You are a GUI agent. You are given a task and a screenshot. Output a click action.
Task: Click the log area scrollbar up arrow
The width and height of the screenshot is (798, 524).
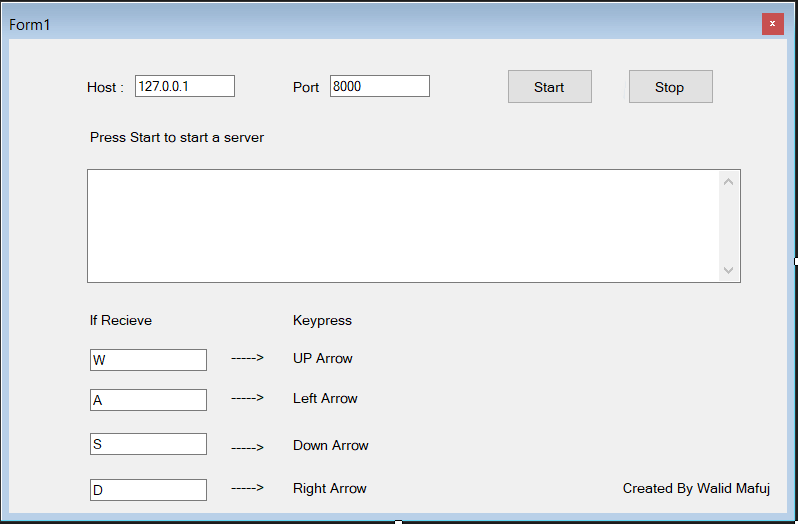[728, 182]
